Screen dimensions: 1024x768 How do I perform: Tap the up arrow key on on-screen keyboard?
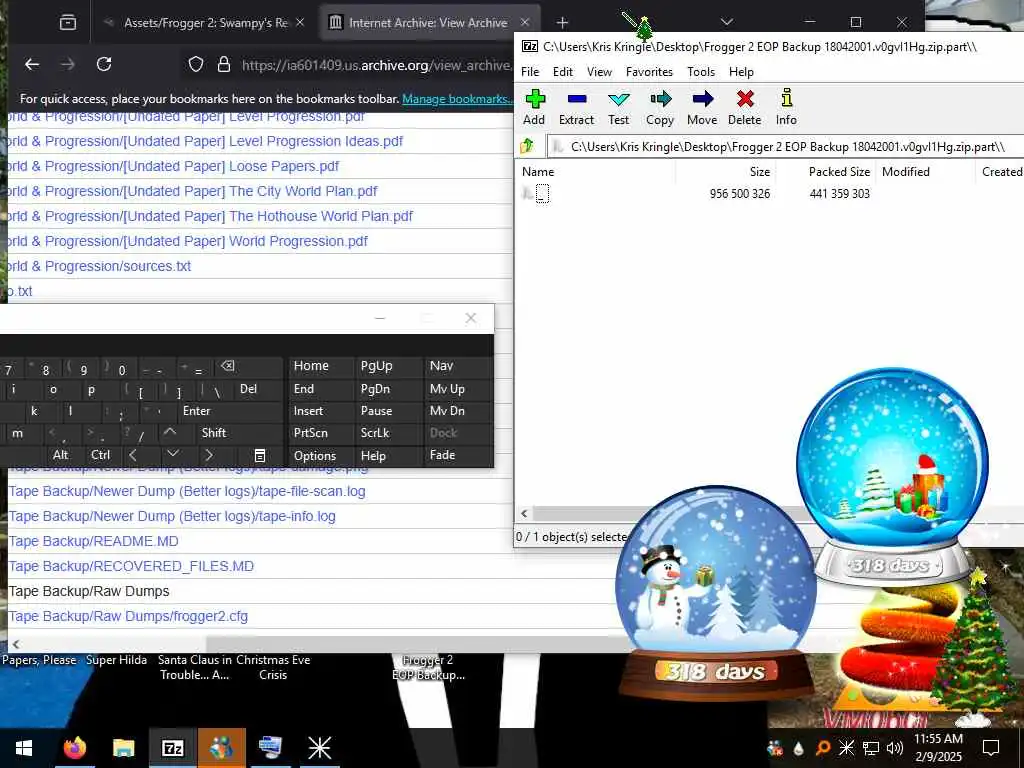170,432
